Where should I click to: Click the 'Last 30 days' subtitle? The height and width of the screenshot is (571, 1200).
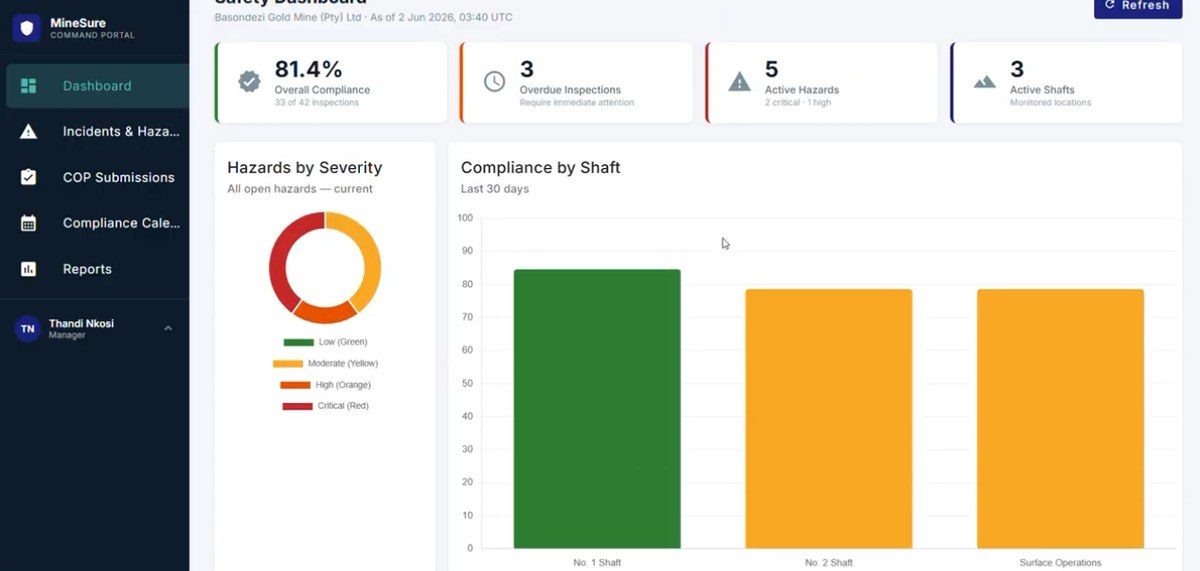pos(495,189)
